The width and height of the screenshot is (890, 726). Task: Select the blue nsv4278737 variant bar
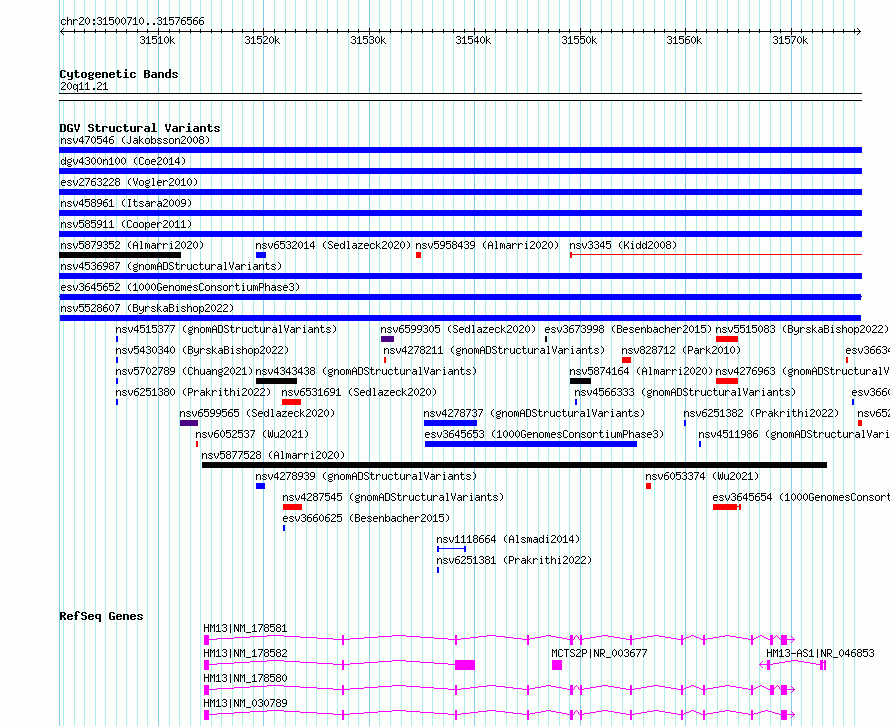click(x=450, y=423)
